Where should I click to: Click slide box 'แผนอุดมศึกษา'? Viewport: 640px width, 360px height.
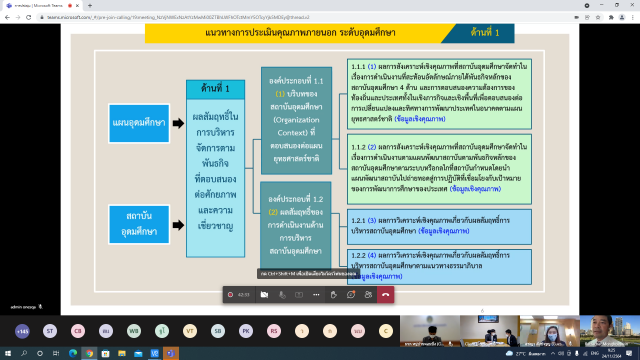pos(139,123)
